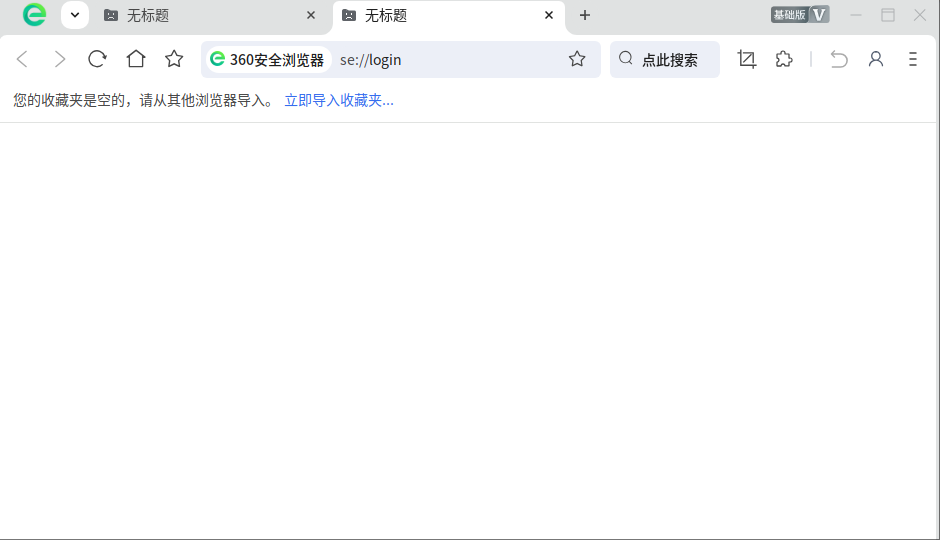Image resolution: width=940 pixels, height=540 pixels.
Task: Open the home page
Action: [x=136, y=59]
